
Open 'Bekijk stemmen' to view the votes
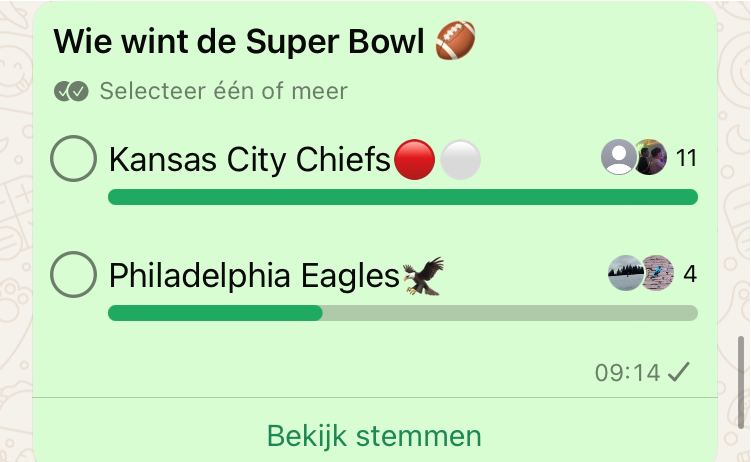(x=374, y=436)
